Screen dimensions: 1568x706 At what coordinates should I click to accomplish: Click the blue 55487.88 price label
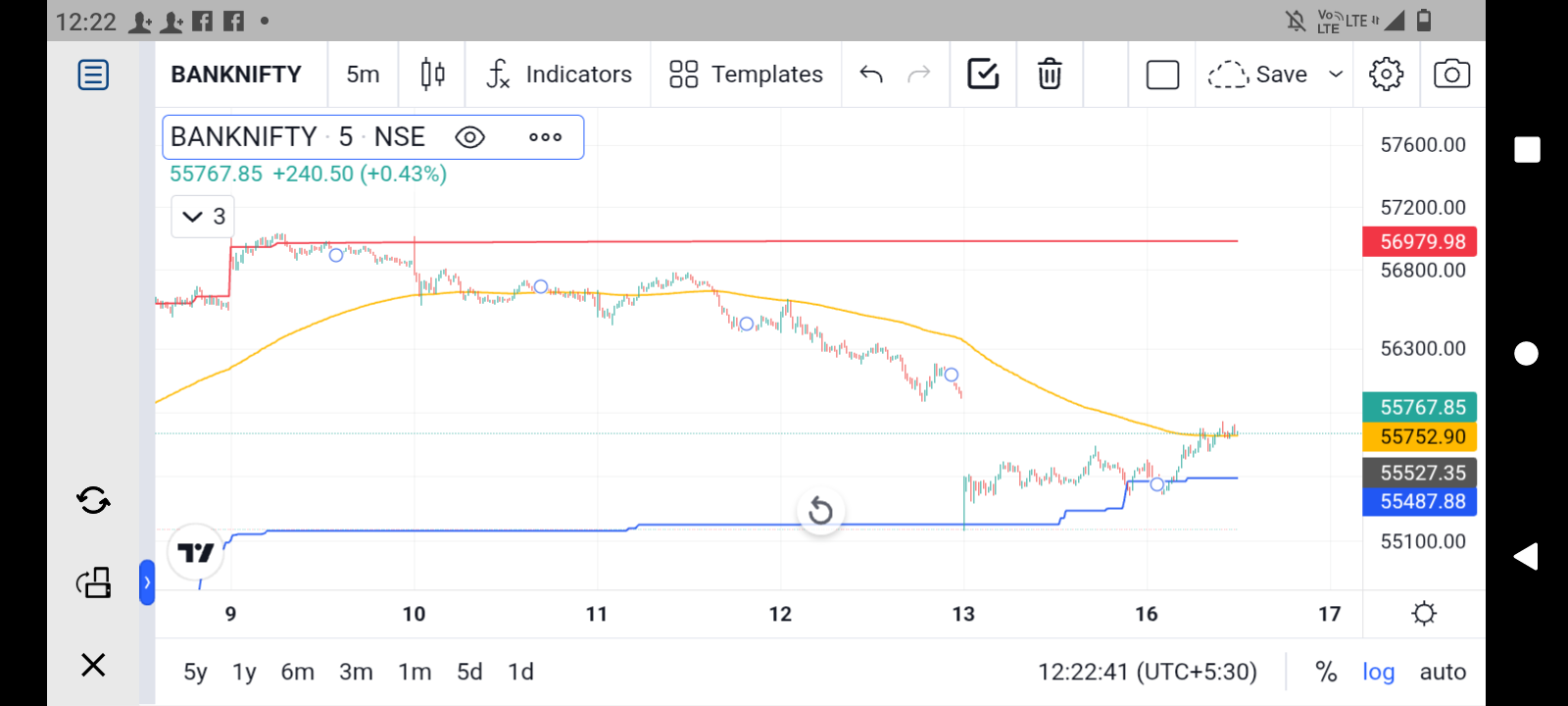coord(1420,502)
